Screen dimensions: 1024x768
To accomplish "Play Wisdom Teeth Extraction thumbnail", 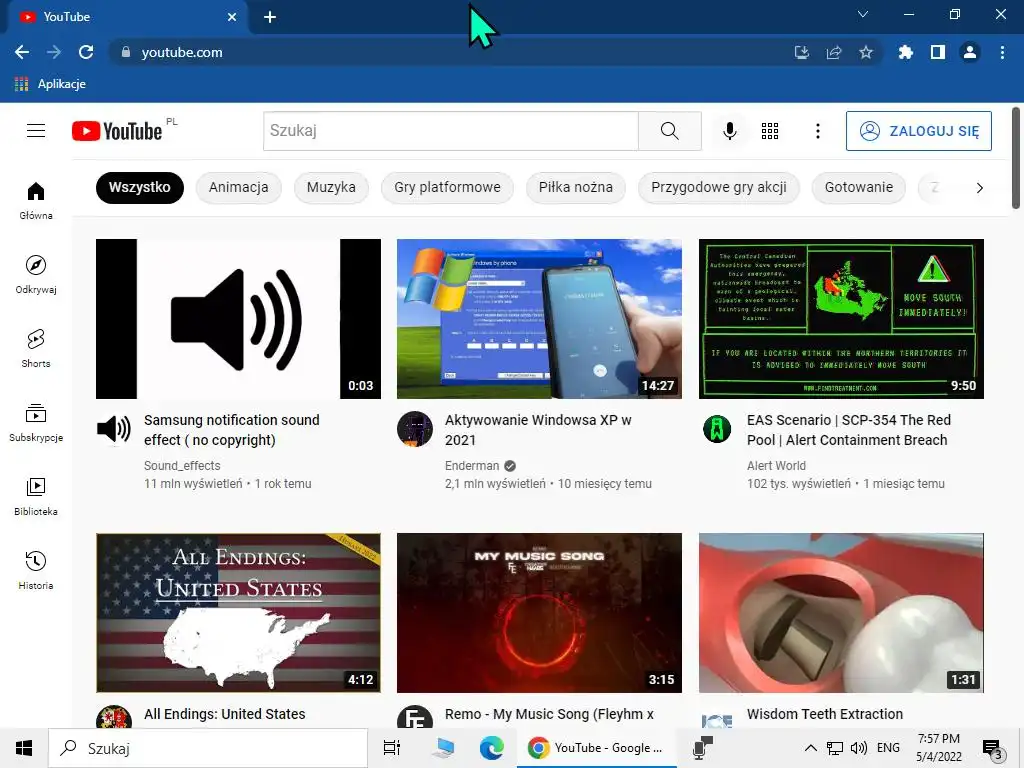I will 841,613.
